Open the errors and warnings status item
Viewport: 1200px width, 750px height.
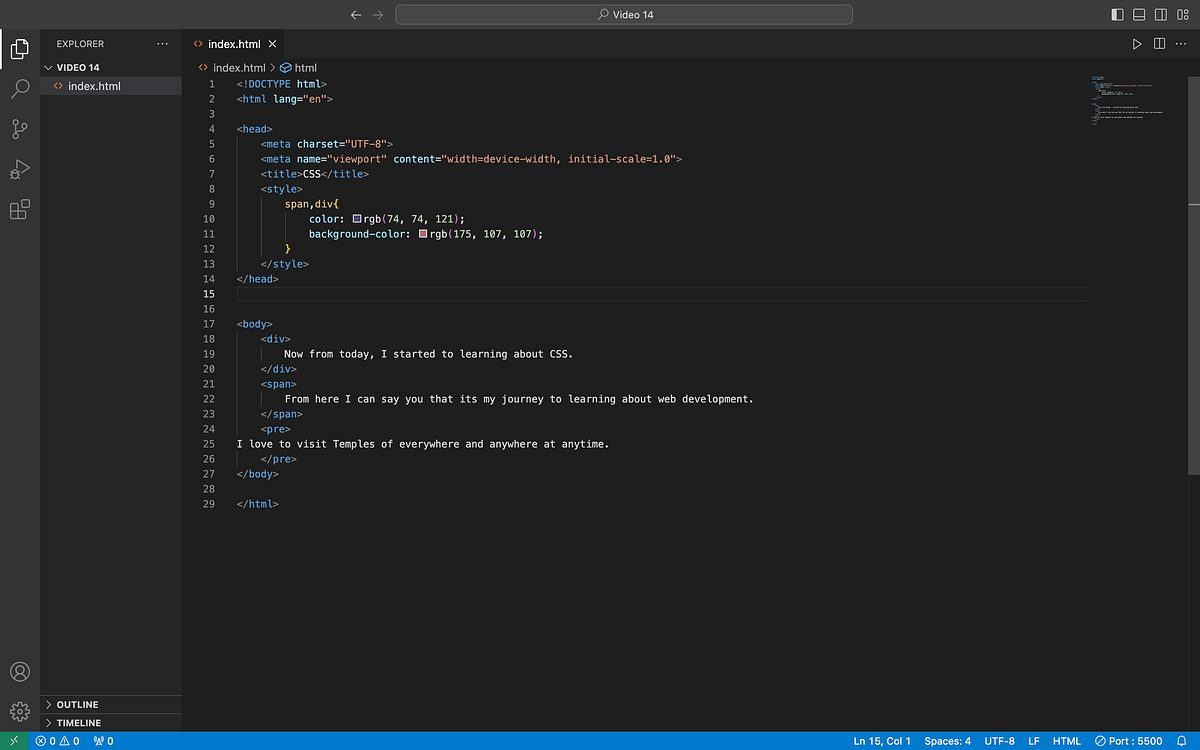(57, 741)
